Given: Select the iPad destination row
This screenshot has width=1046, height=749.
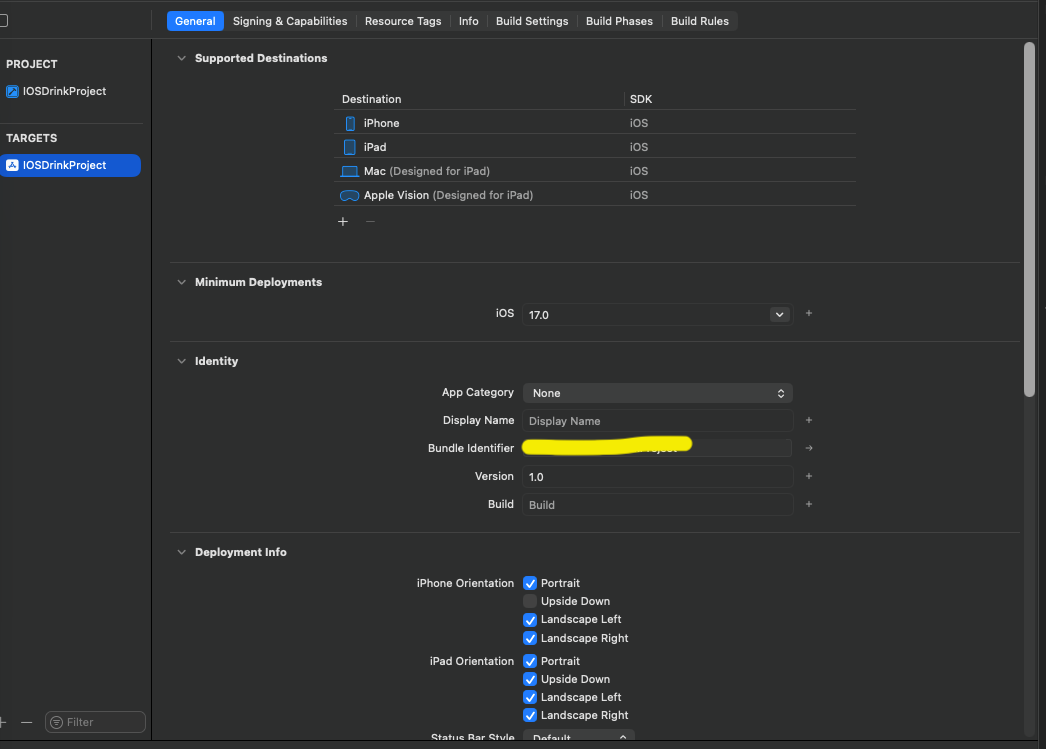Looking at the screenshot, I should 594,147.
